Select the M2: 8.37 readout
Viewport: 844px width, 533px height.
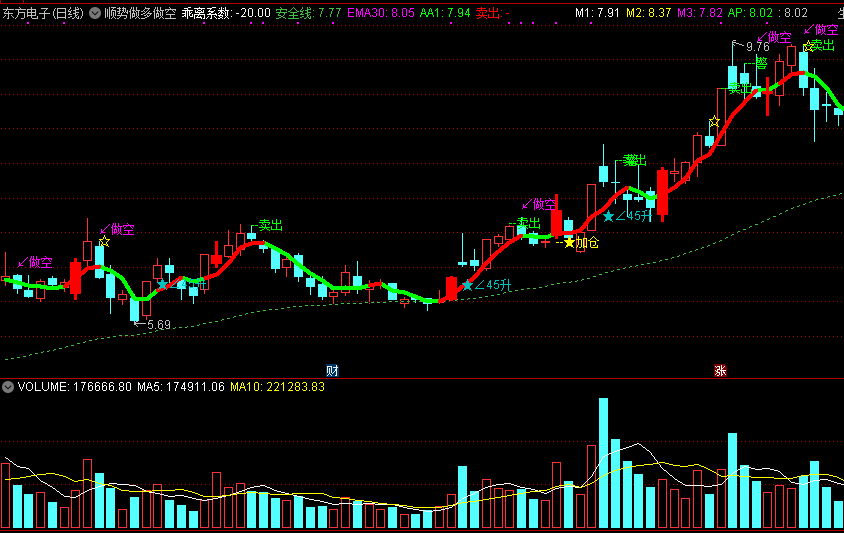point(649,13)
